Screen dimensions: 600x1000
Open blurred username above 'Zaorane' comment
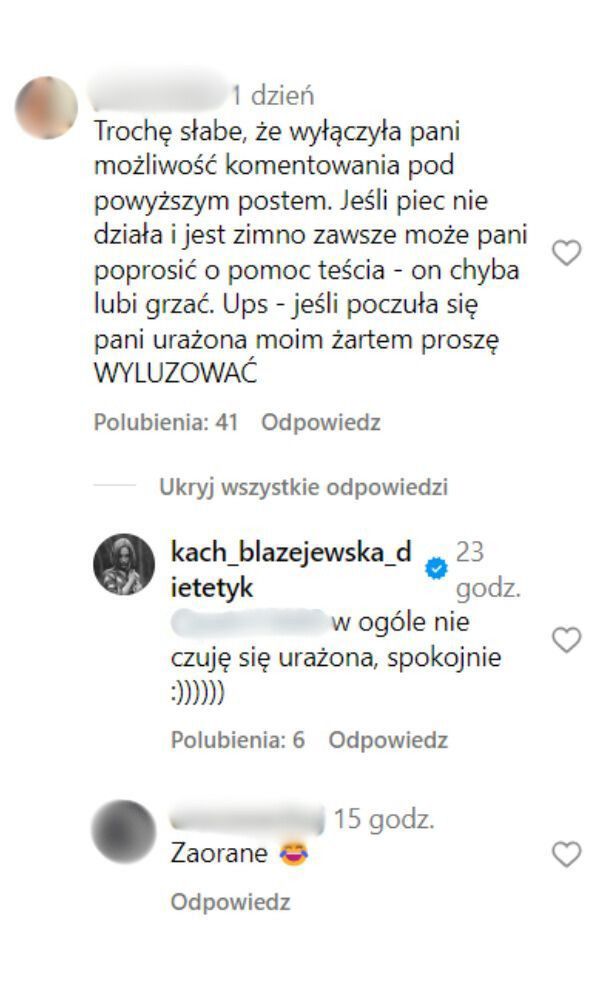tap(248, 820)
